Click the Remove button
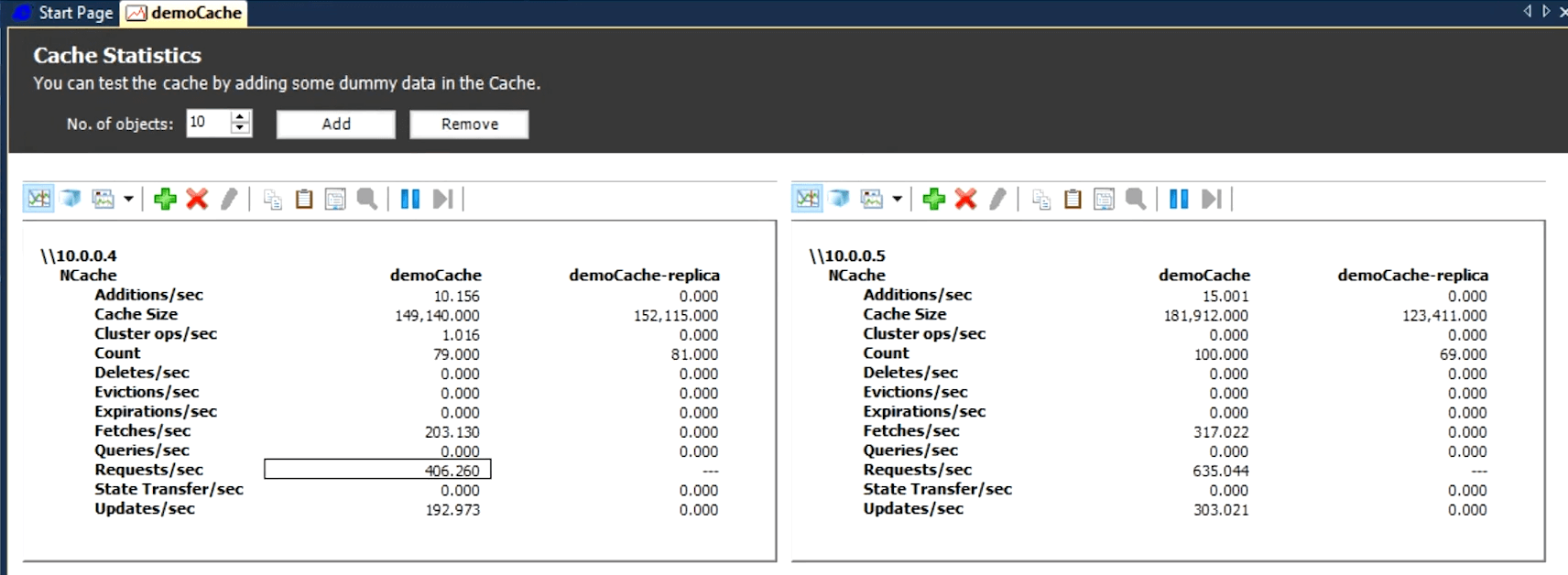This screenshot has height=575, width=1568. click(469, 124)
